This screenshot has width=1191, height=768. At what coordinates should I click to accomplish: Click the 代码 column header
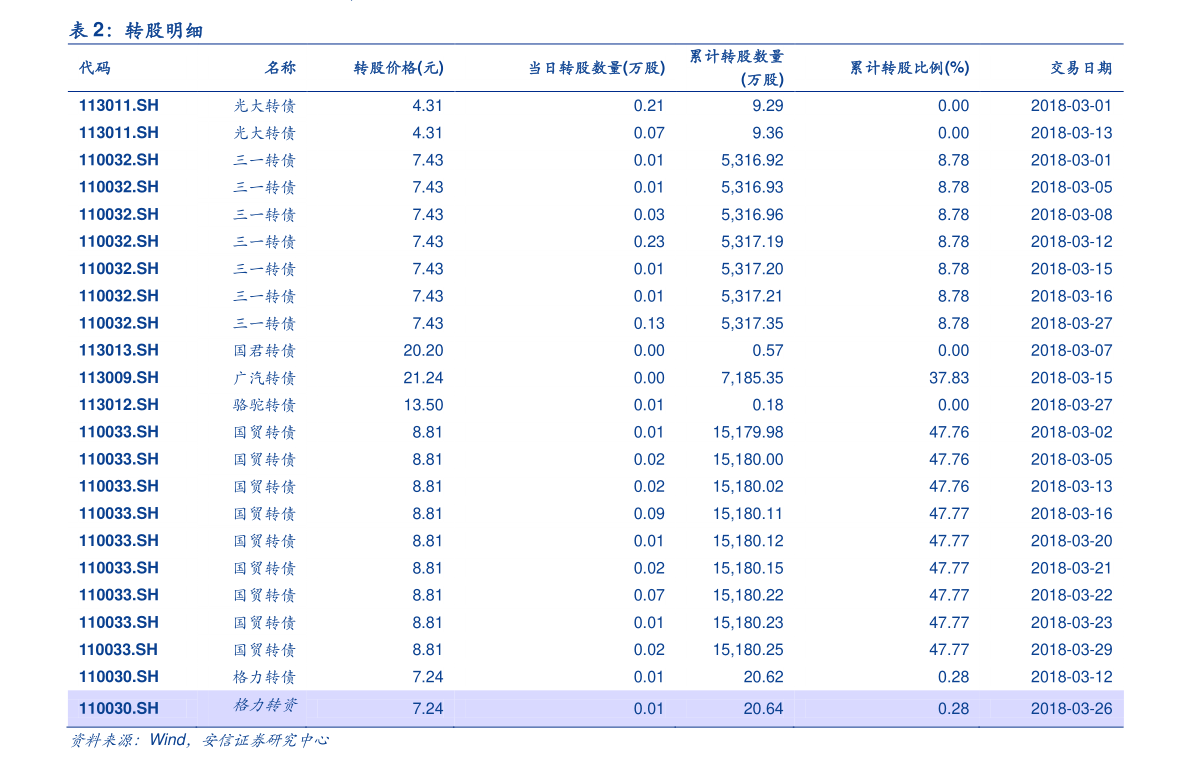click(94, 68)
